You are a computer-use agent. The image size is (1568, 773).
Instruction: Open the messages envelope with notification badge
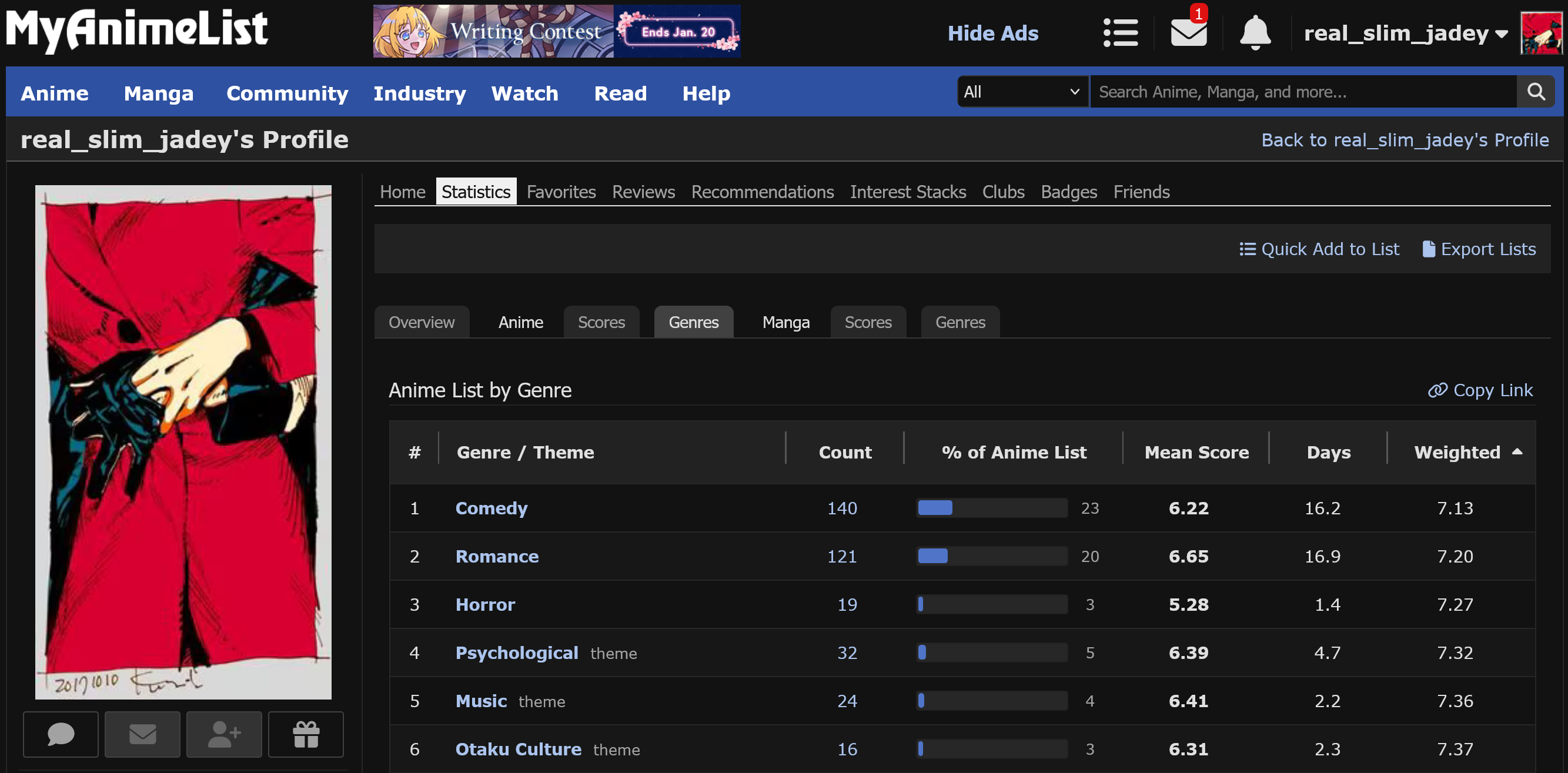pos(1188,33)
